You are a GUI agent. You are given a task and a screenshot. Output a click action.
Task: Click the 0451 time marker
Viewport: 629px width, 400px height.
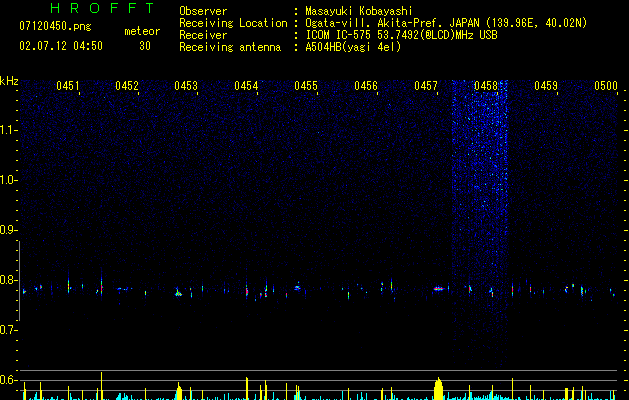[68, 85]
